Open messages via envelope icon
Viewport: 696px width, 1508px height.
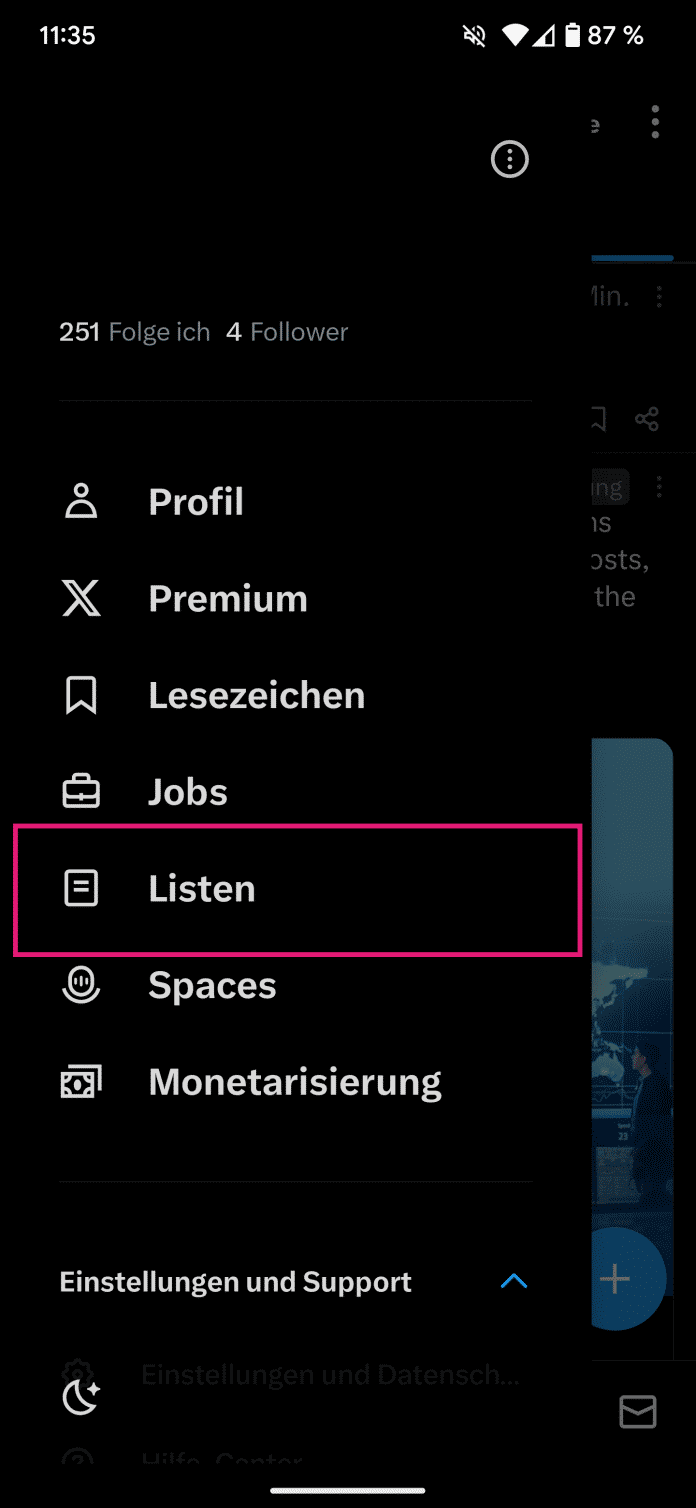click(x=638, y=1411)
